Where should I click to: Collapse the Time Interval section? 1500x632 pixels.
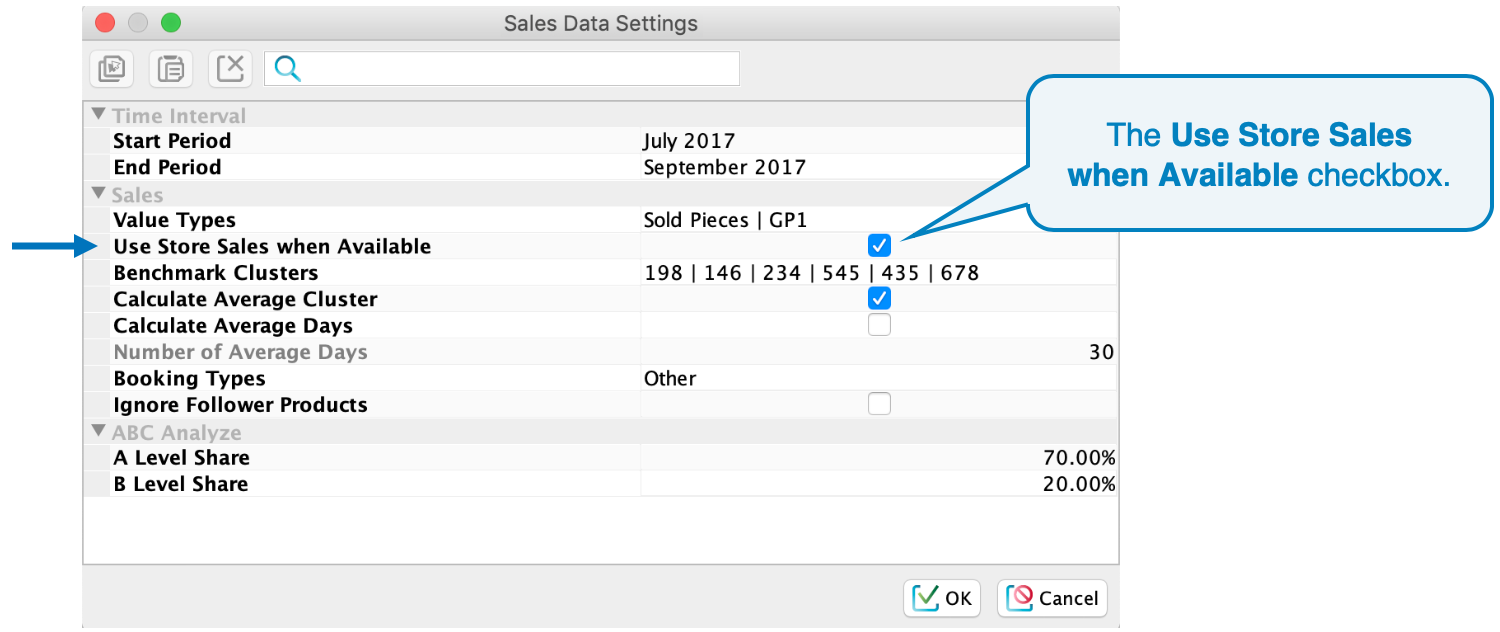98,115
